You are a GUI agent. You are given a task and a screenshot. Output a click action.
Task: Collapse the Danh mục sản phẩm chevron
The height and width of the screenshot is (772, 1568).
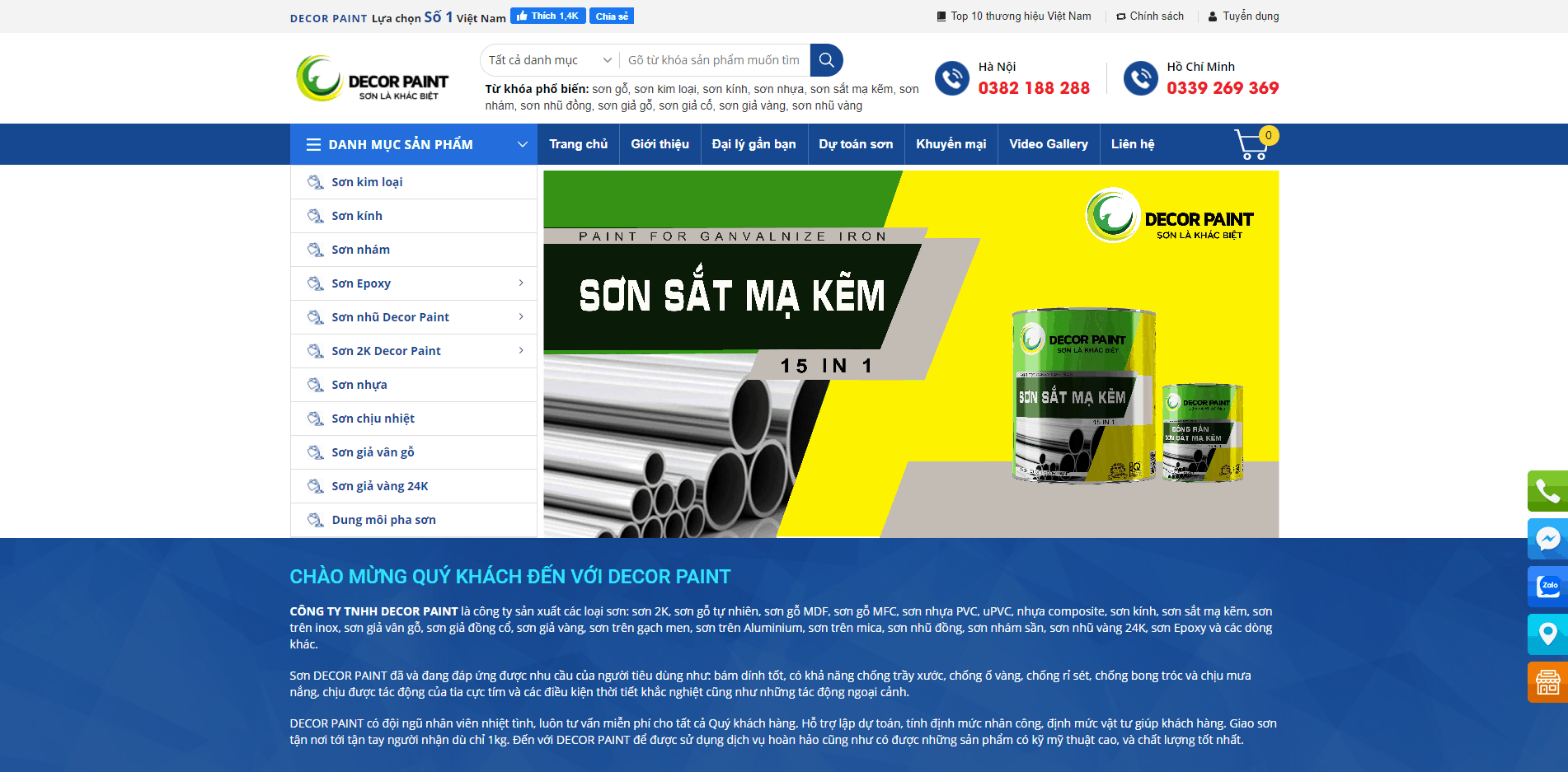pyautogui.click(x=522, y=145)
